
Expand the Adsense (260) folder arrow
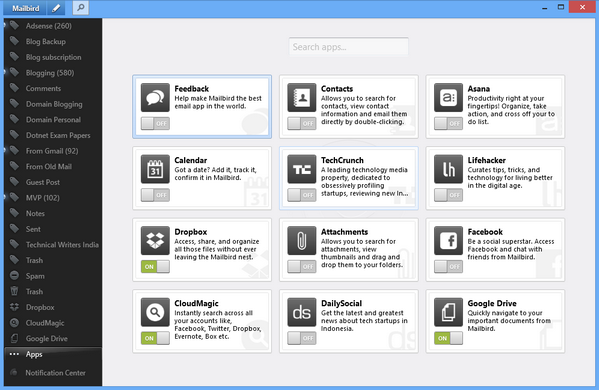click(5, 26)
